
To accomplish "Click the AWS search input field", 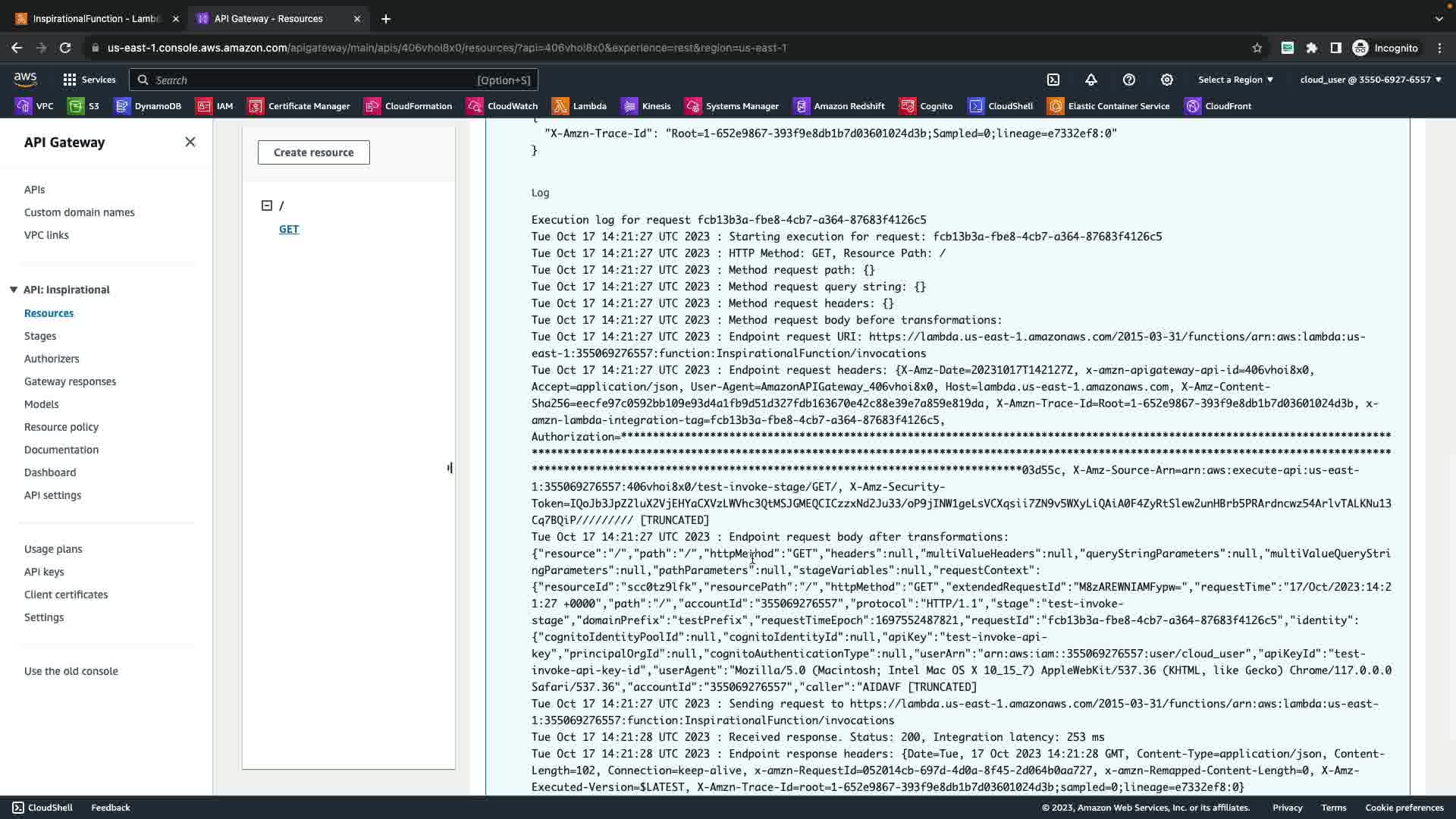I will 334,80.
